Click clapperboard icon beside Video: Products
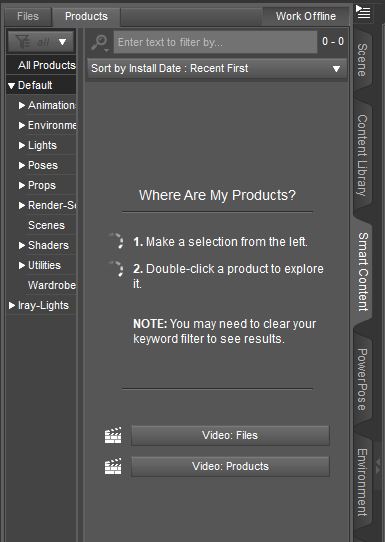The height and width of the screenshot is (542, 385). click(x=113, y=466)
